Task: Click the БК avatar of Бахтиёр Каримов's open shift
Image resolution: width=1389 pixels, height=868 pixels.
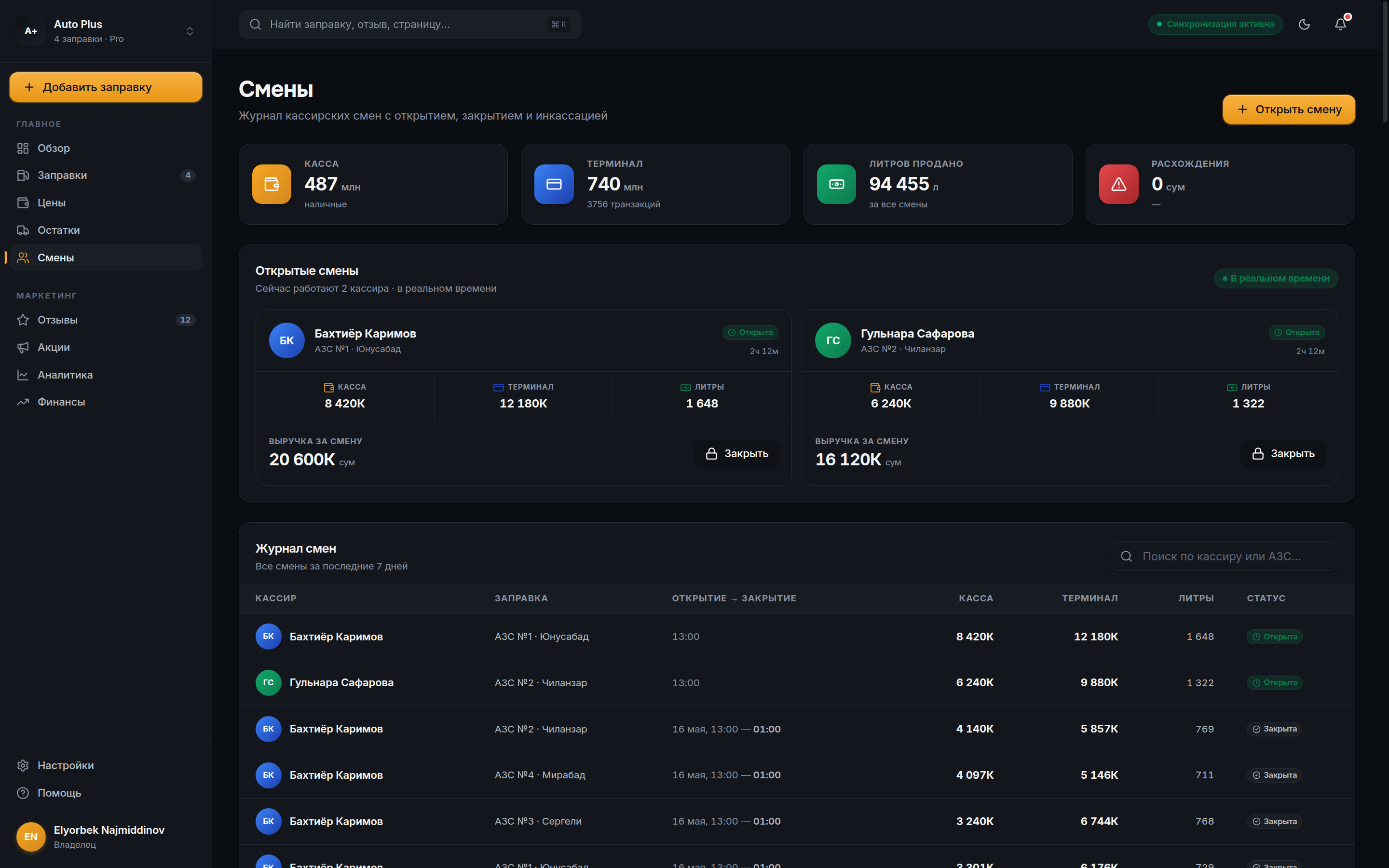Action: coord(286,340)
